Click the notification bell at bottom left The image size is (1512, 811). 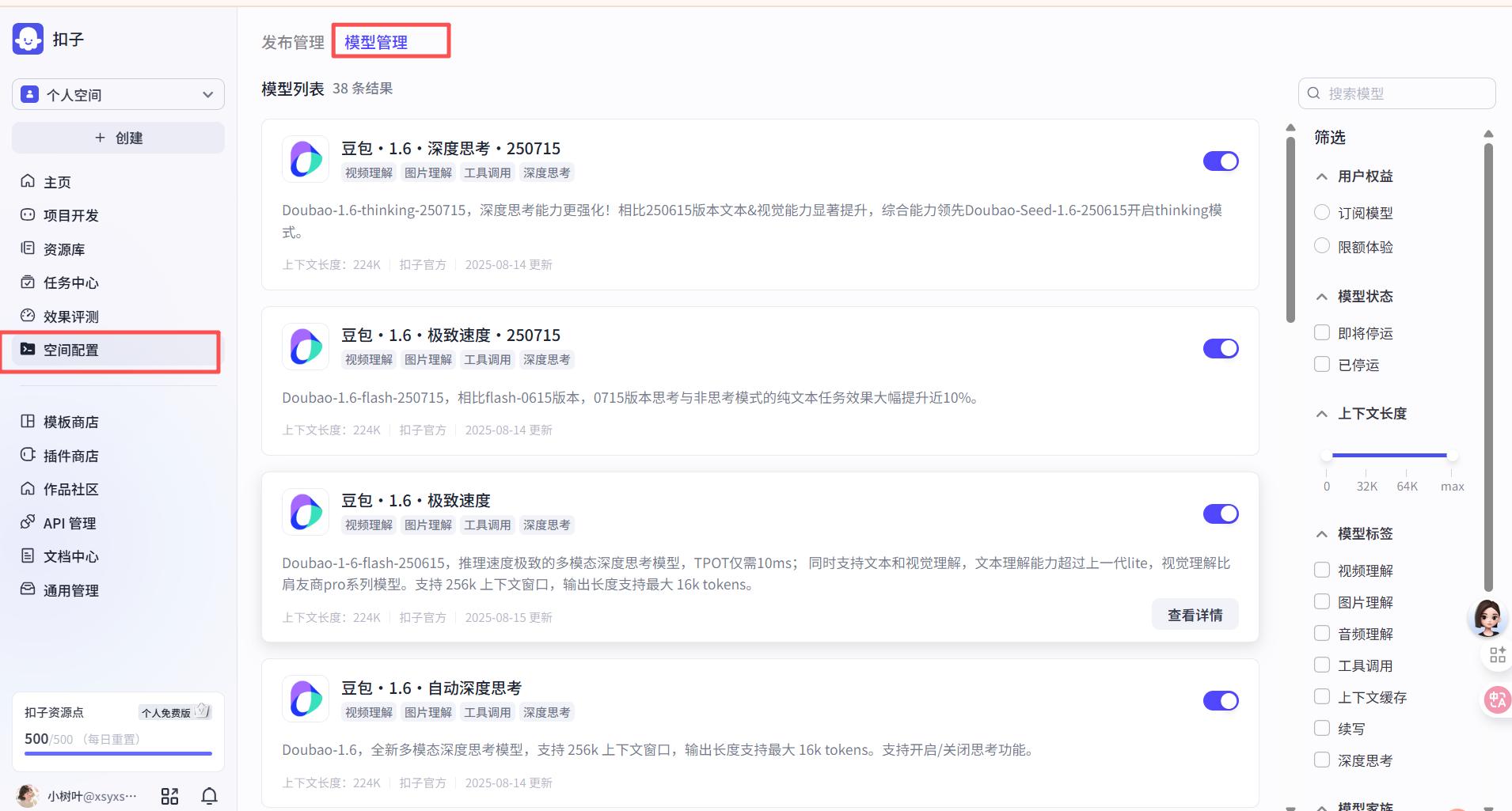[209, 796]
